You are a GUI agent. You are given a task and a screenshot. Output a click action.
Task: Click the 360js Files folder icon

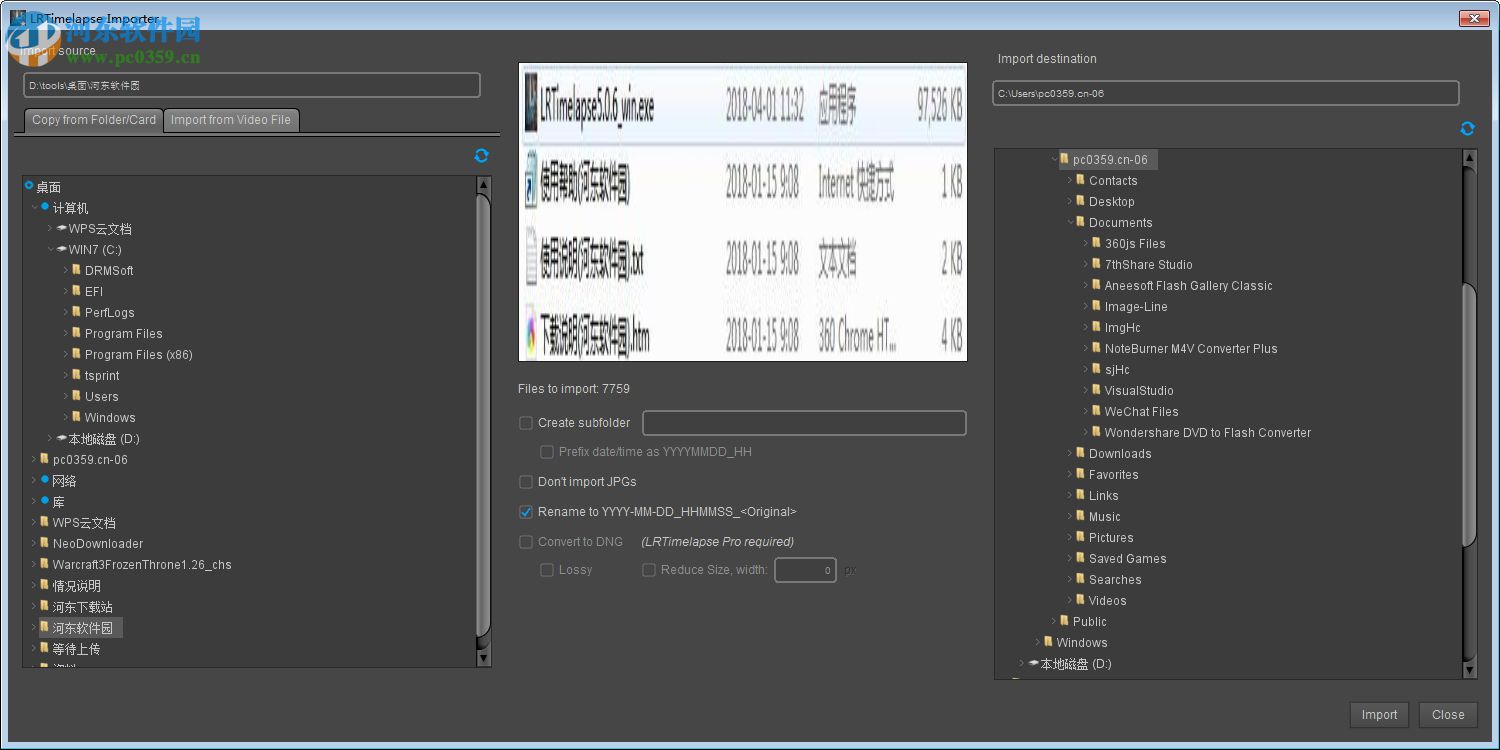(1097, 243)
